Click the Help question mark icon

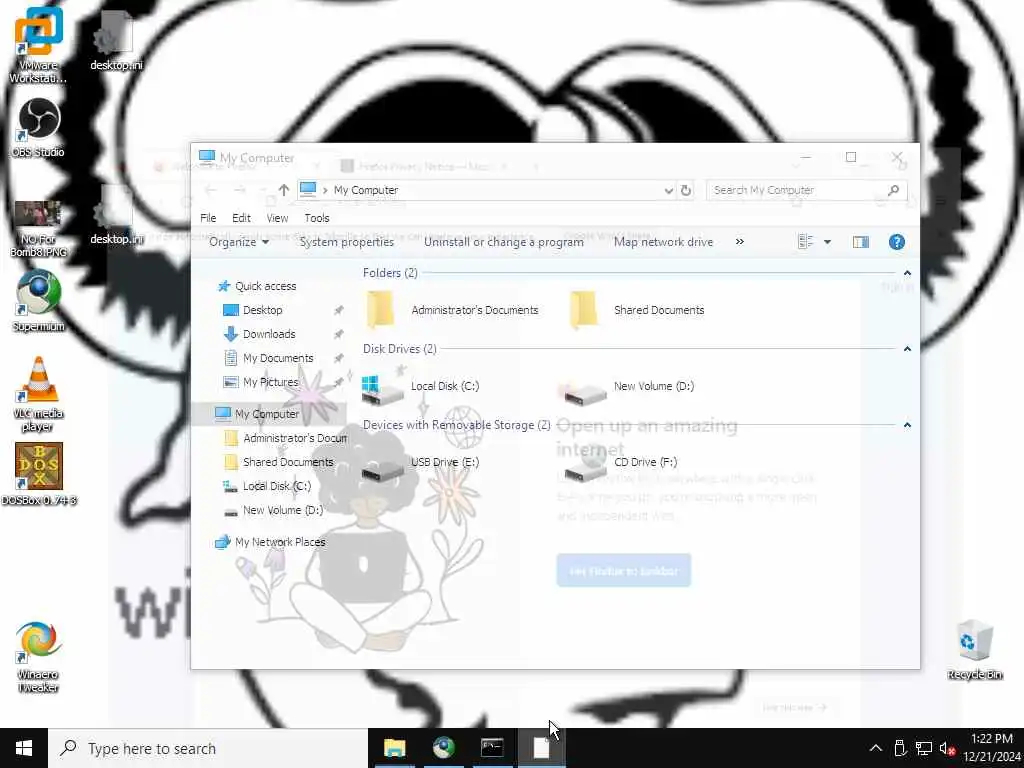pos(897,242)
